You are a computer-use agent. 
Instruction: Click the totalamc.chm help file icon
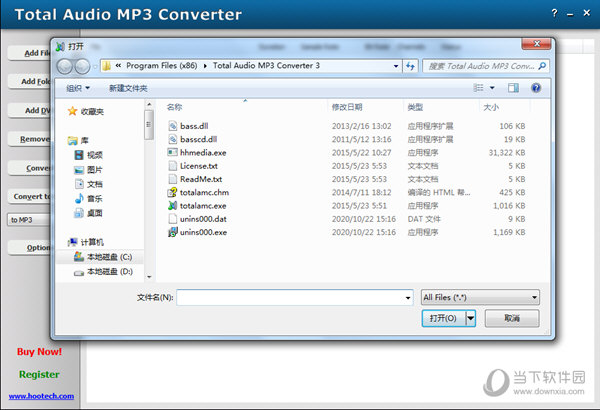(173, 192)
